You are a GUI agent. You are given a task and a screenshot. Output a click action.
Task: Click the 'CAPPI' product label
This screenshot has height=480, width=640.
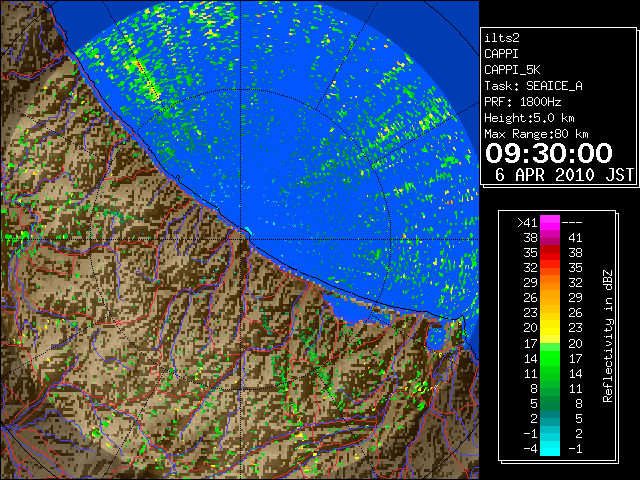[501, 54]
